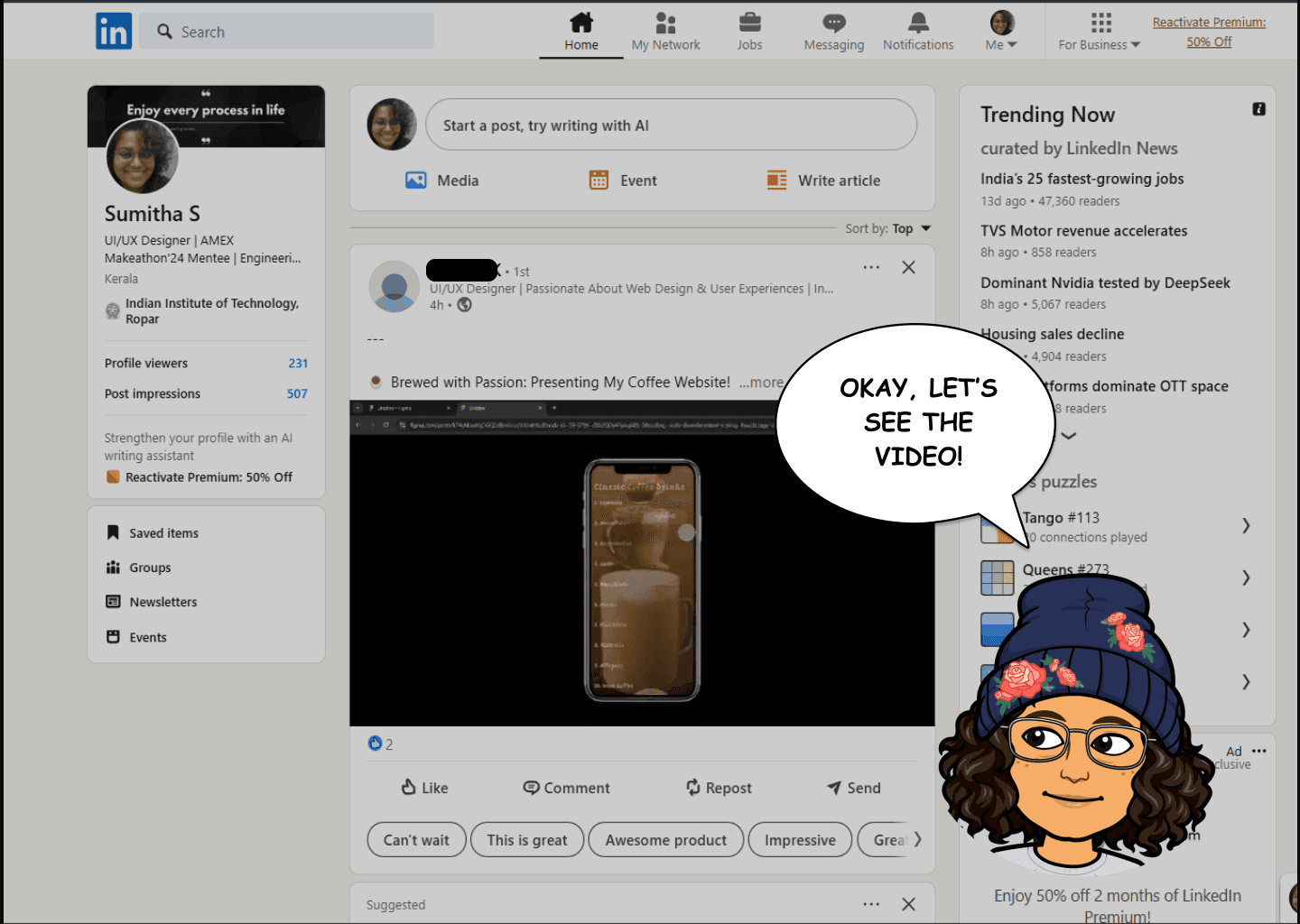View the 2 reactions on the post

click(381, 744)
